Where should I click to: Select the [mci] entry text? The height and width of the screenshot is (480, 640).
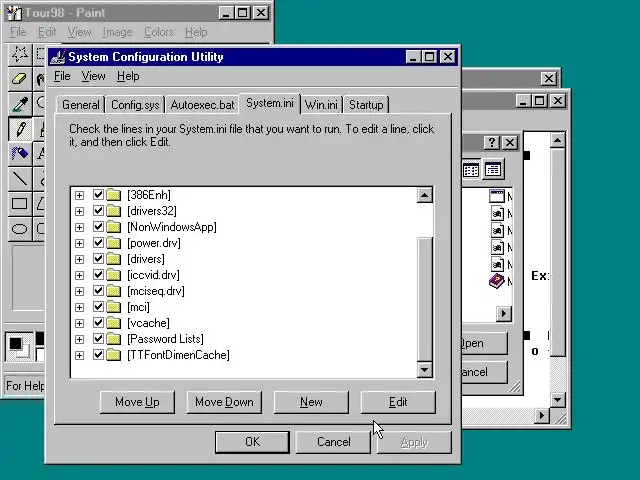pyautogui.click(x=138, y=307)
